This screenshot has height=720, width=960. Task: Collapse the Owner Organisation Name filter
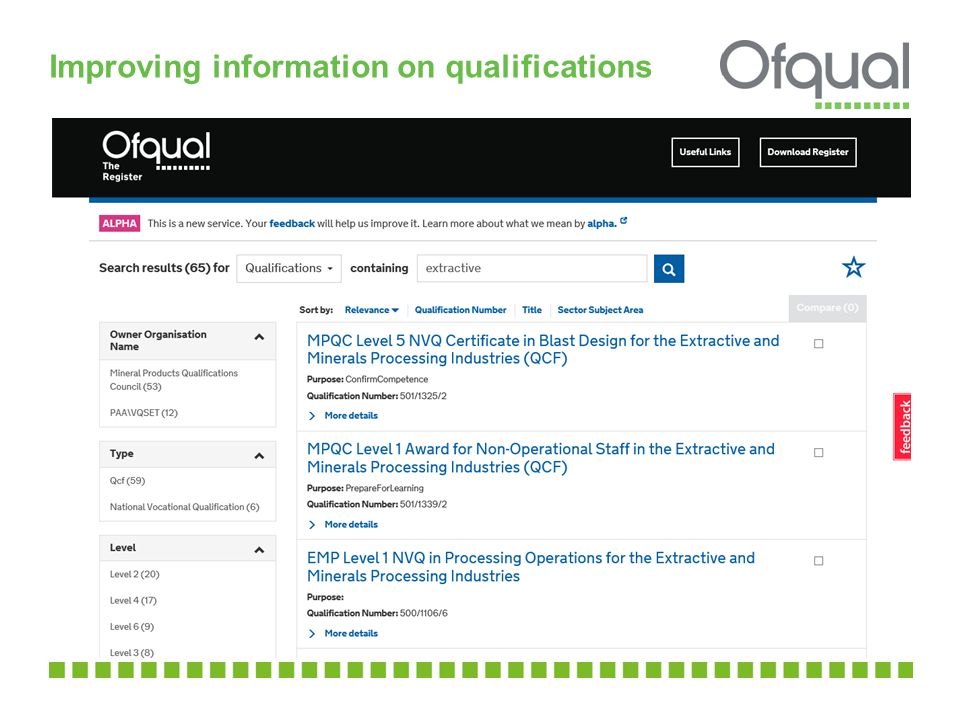coord(259,337)
